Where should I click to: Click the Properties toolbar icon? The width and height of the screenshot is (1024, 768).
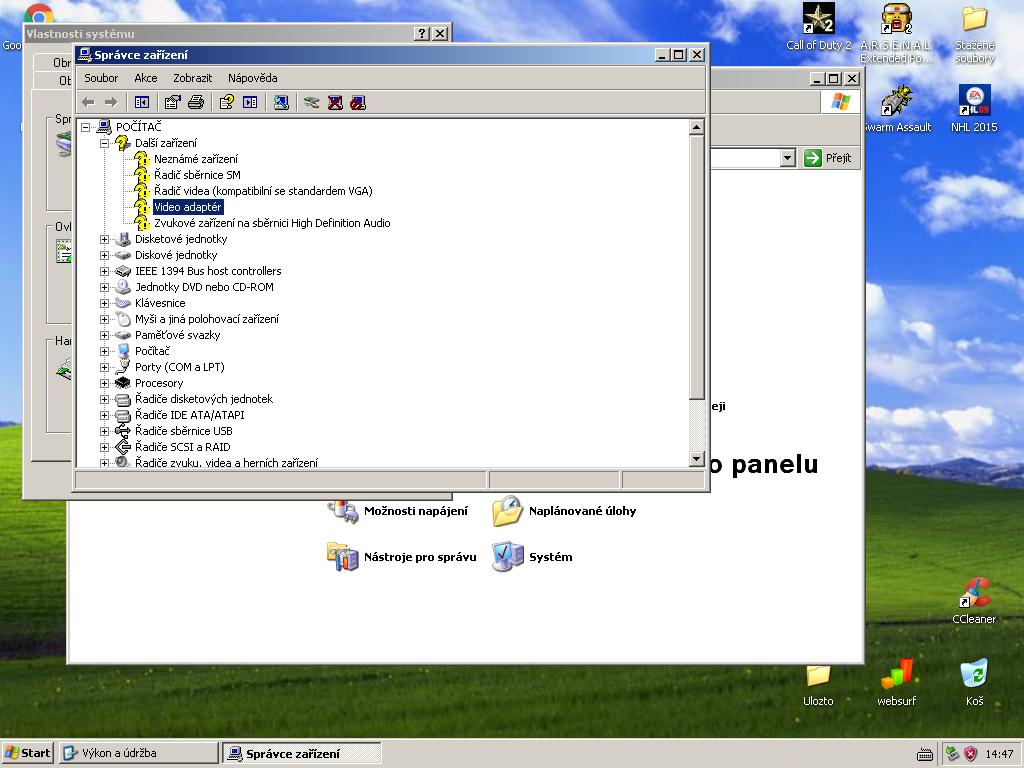173,102
